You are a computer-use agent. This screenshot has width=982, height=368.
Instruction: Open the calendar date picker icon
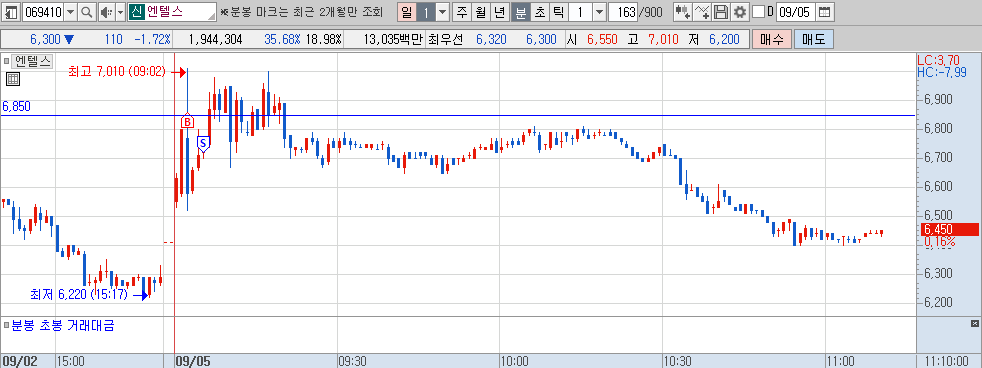(x=825, y=12)
